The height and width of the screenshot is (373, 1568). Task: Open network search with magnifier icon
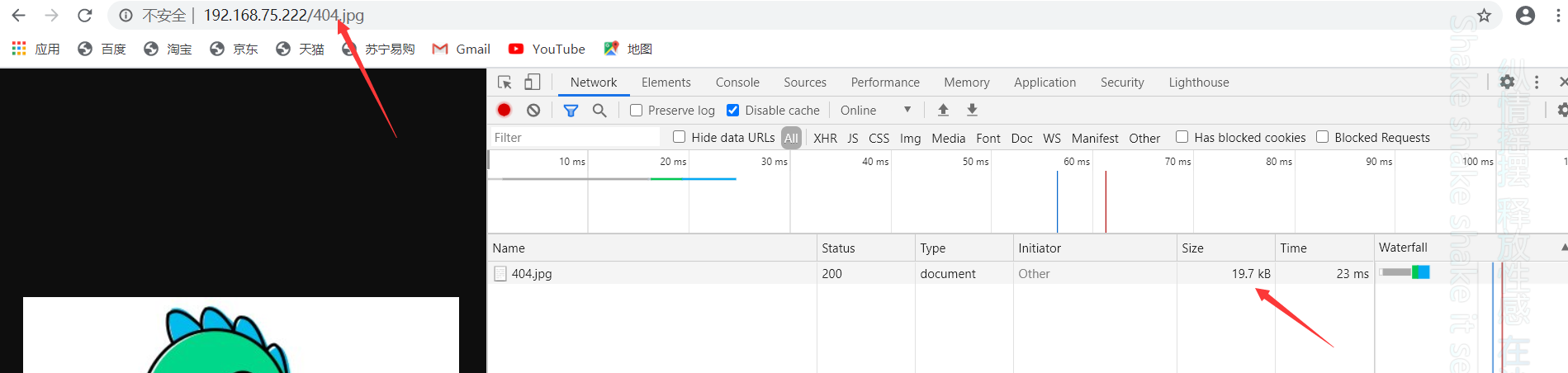point(599,110)
